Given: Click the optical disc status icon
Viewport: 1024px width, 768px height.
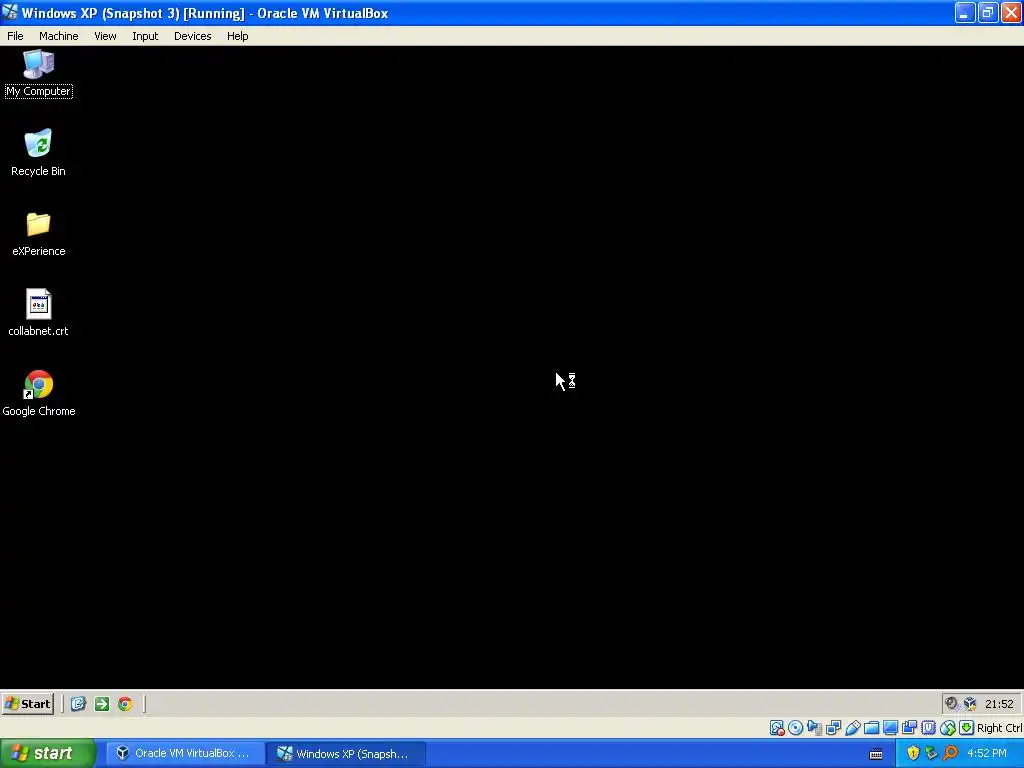Looking at the screenshot, I should [x=795, y=728].
